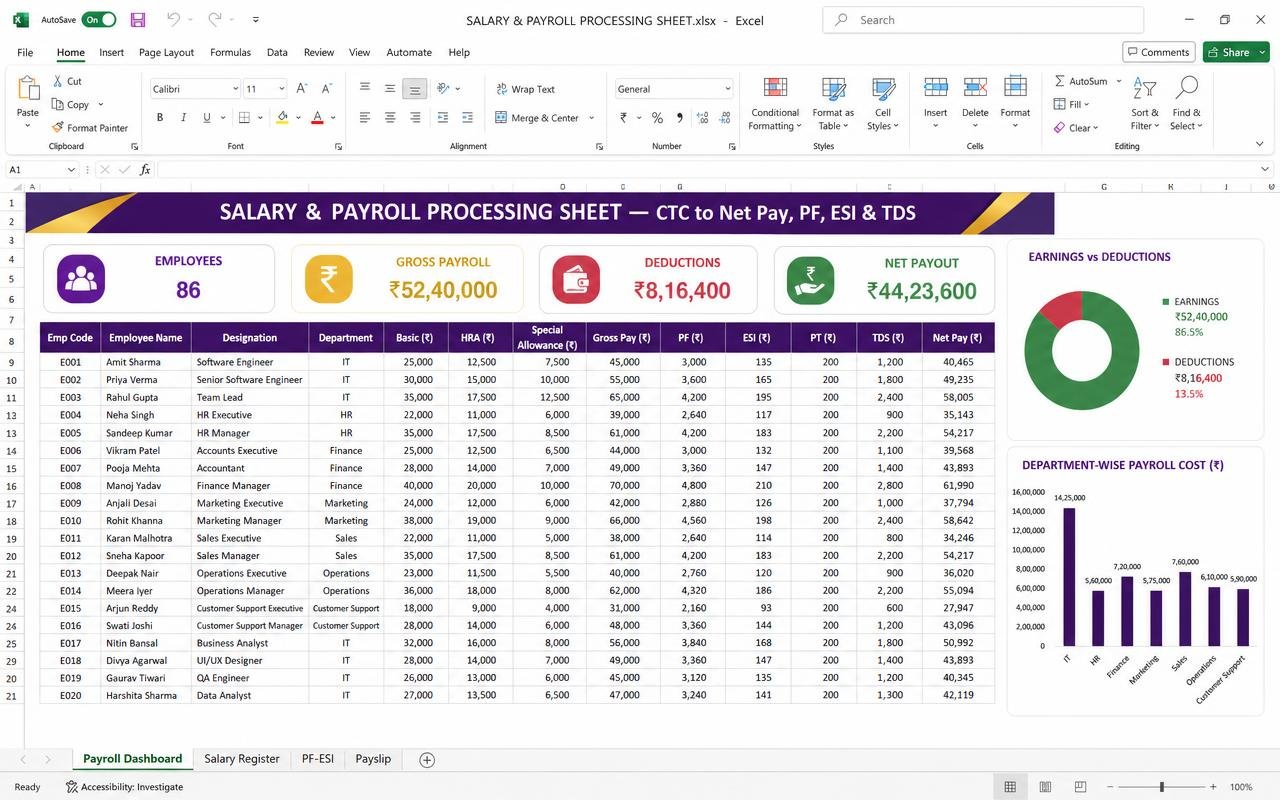Click the Undo arrow icon
1280x800 pixels.
(173, 19)
